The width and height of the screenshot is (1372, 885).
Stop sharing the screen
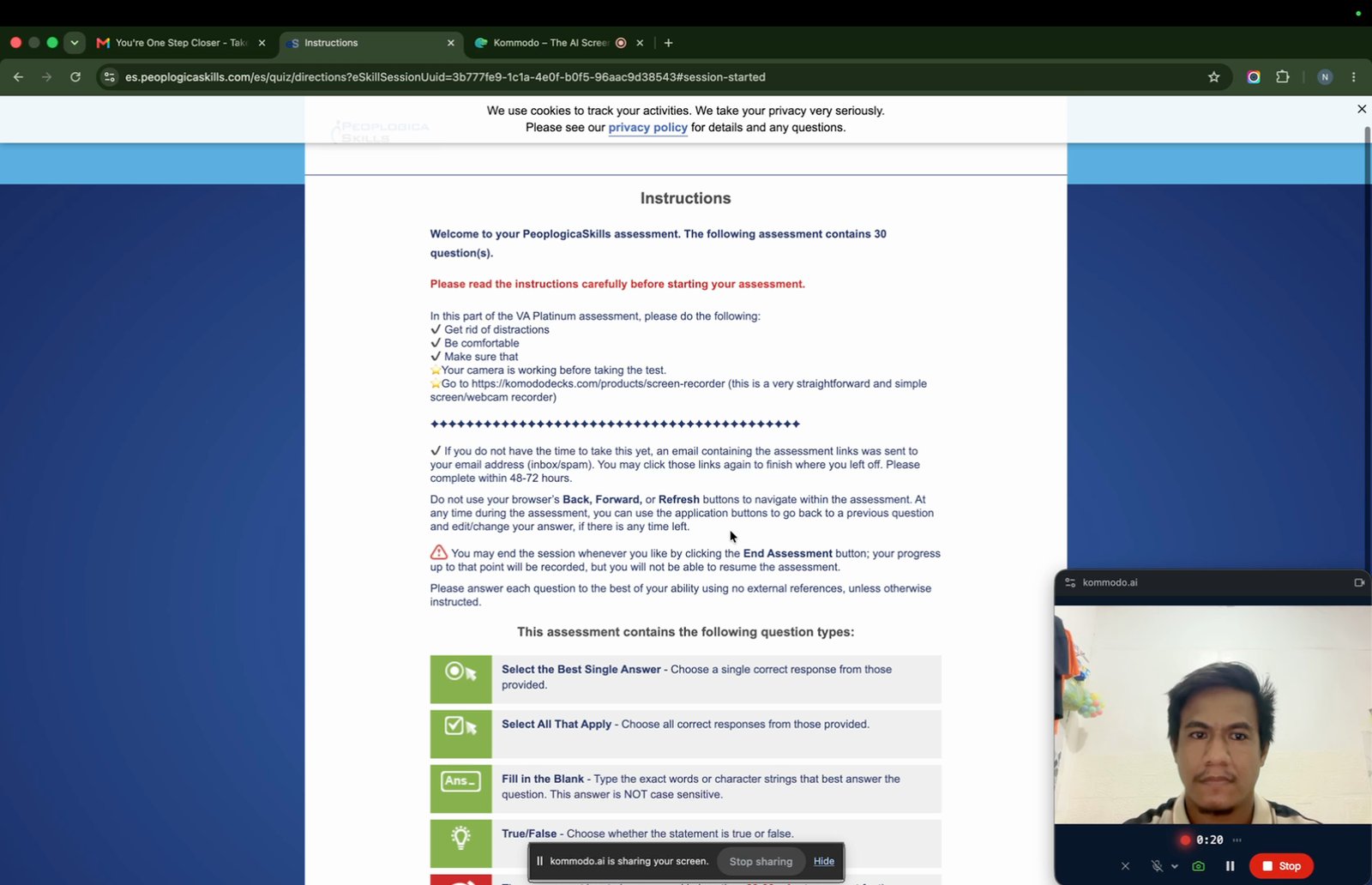point(761,861)
